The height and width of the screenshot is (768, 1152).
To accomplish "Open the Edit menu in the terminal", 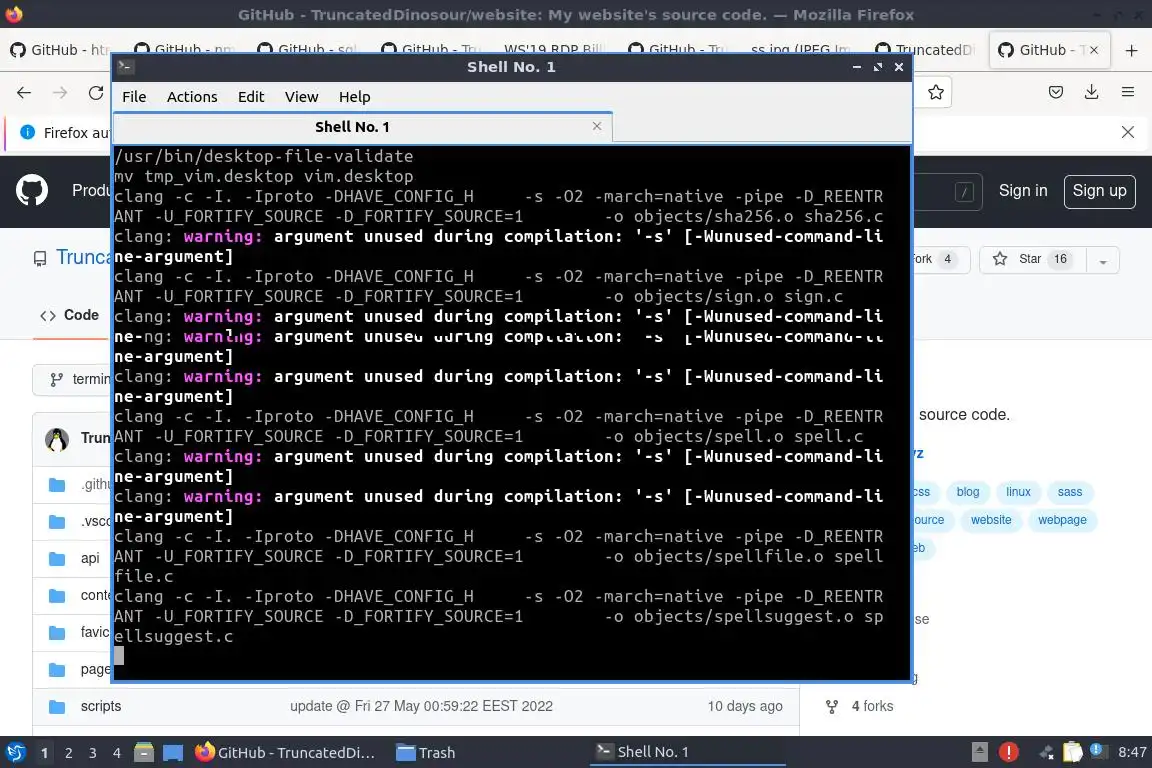I will [251, 97].
